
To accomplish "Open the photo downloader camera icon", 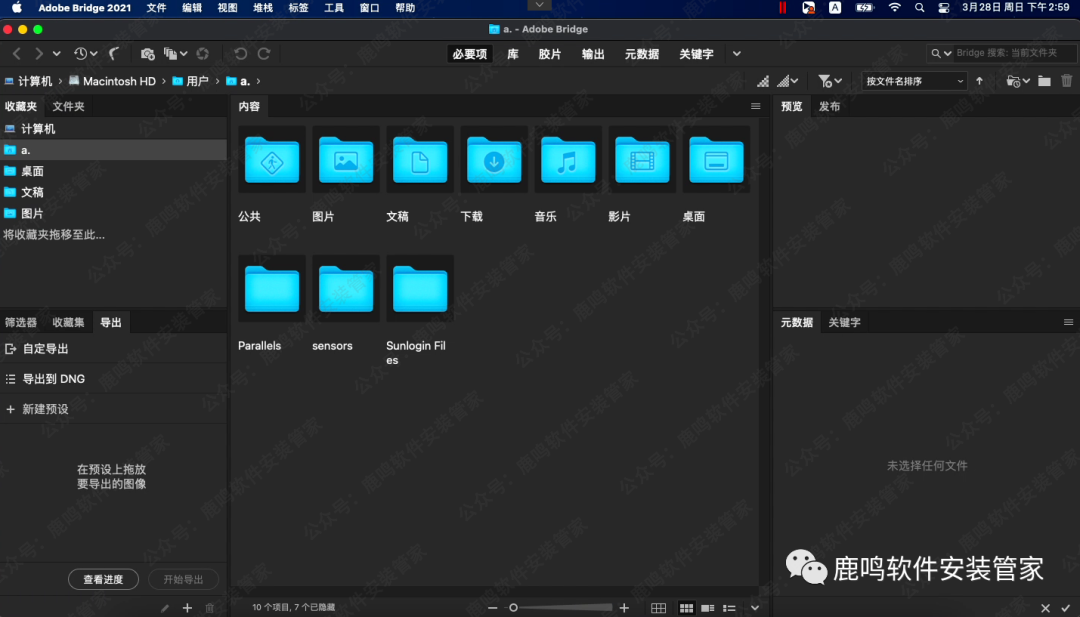I will (x=148, y=53).
